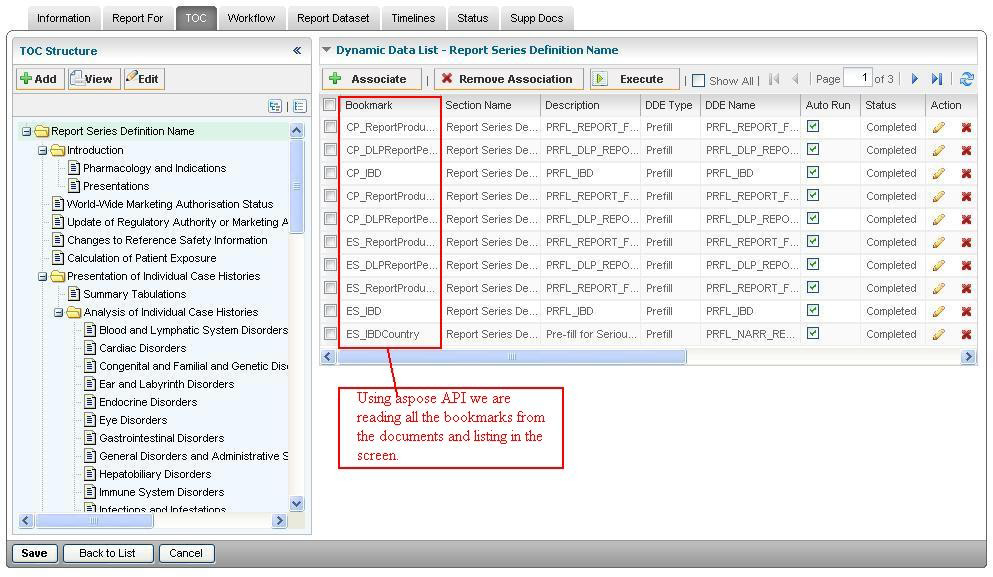Screen dimensions: 993x577
Task: Select Cardiac Disorders in the tree
Action: point(142,348)
